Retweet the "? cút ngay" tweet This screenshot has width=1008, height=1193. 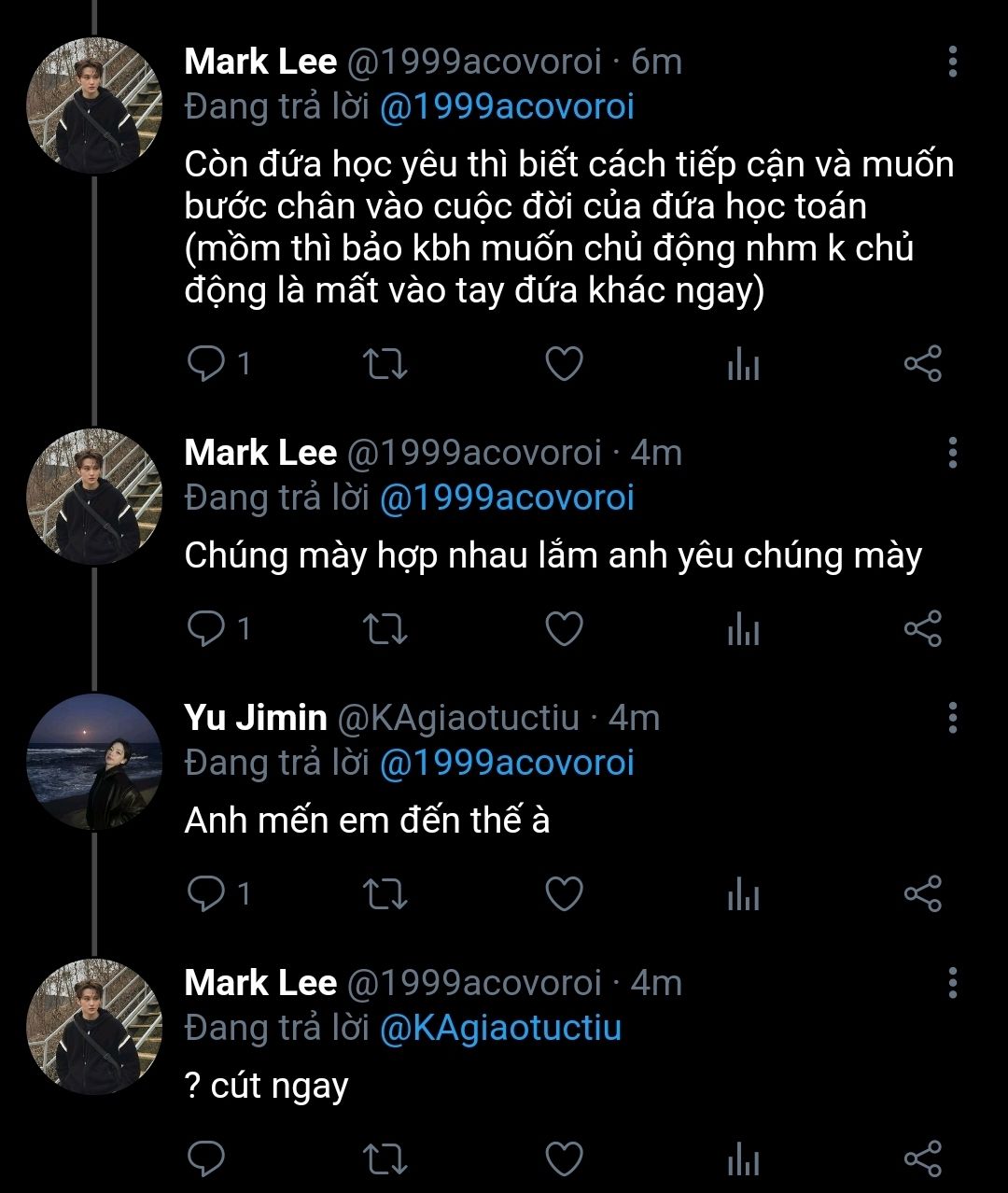coord(385,1159)
